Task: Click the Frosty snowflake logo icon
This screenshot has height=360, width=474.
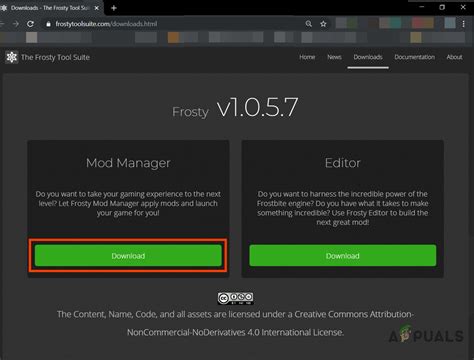Action: point(12,57)
